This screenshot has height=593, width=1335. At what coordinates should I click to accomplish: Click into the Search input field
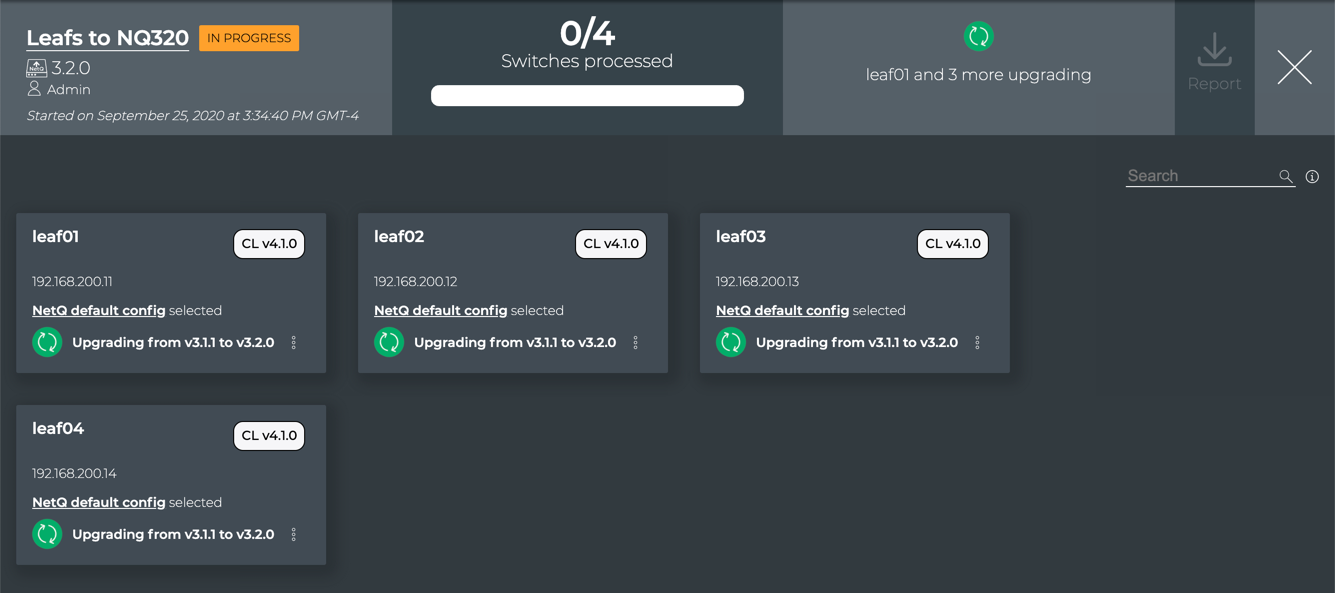[x=1200, y=176]
